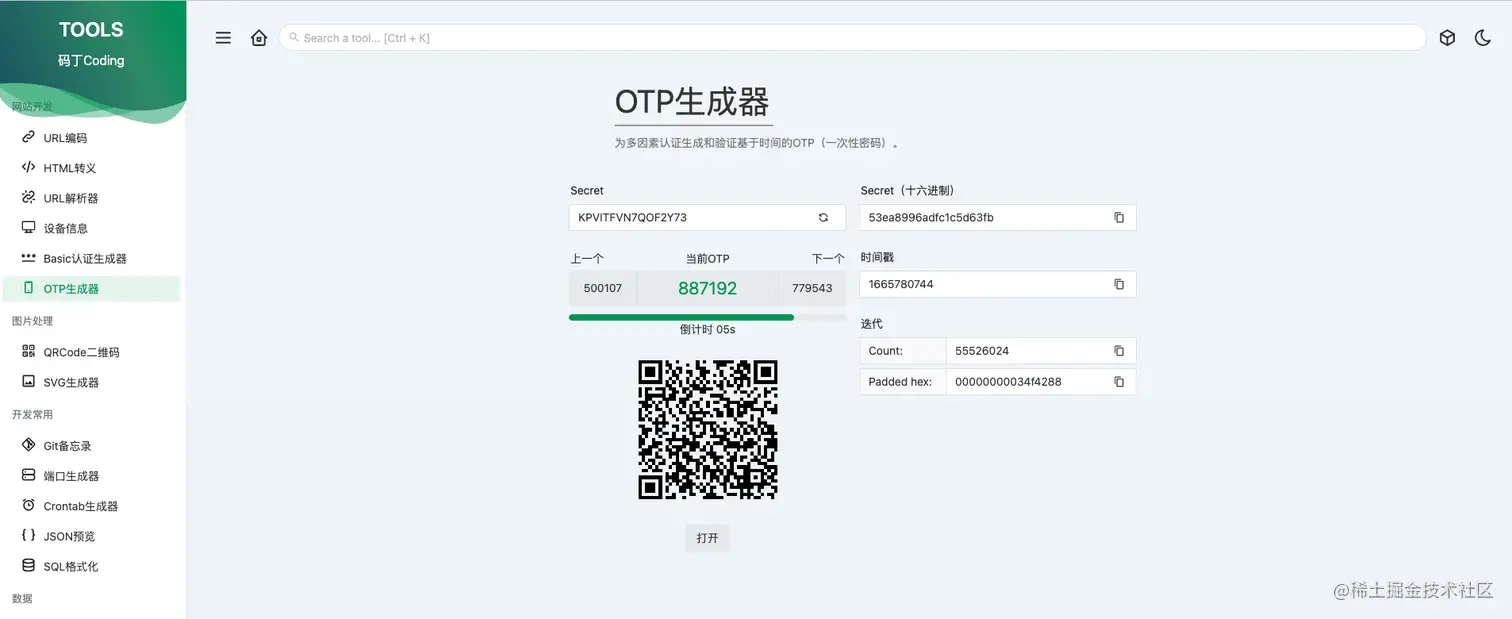The height and width of the screenshot is (619, 1512).
Task: Click the OTP生成器 page heading
Action: click(x=692, y=102)
